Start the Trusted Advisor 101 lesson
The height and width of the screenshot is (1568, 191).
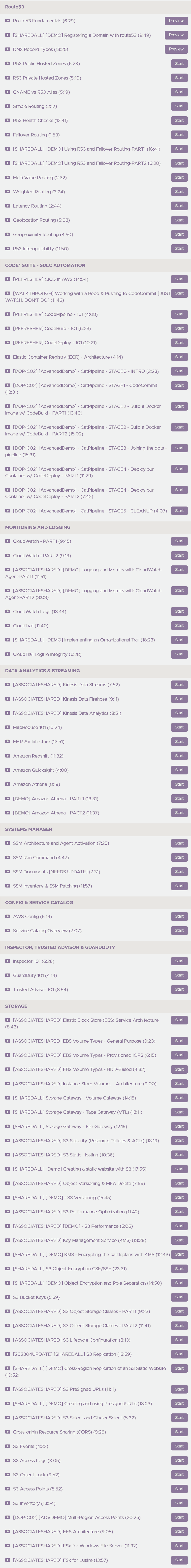tap(179, 990)
